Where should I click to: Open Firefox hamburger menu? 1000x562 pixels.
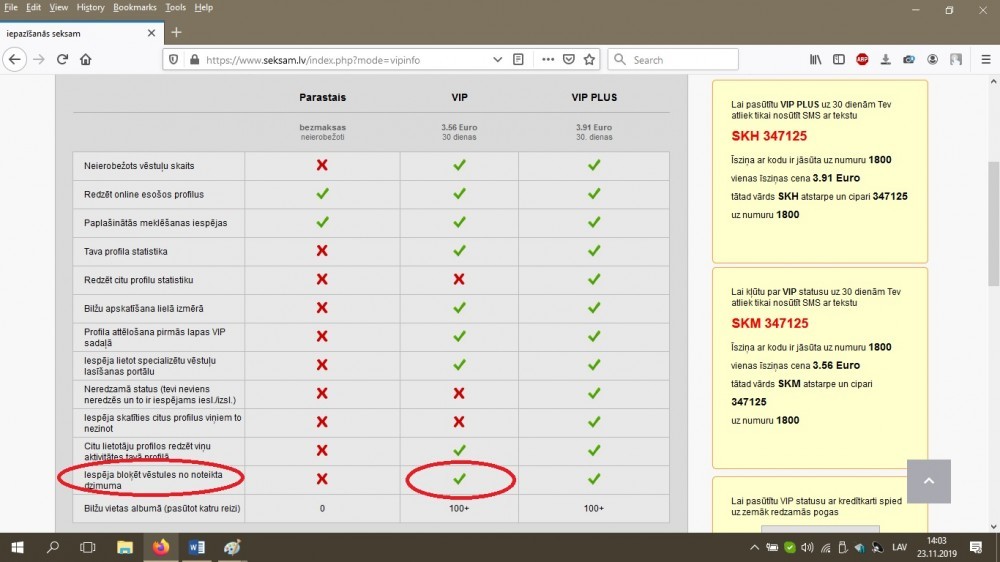click(x=985, y=59)
